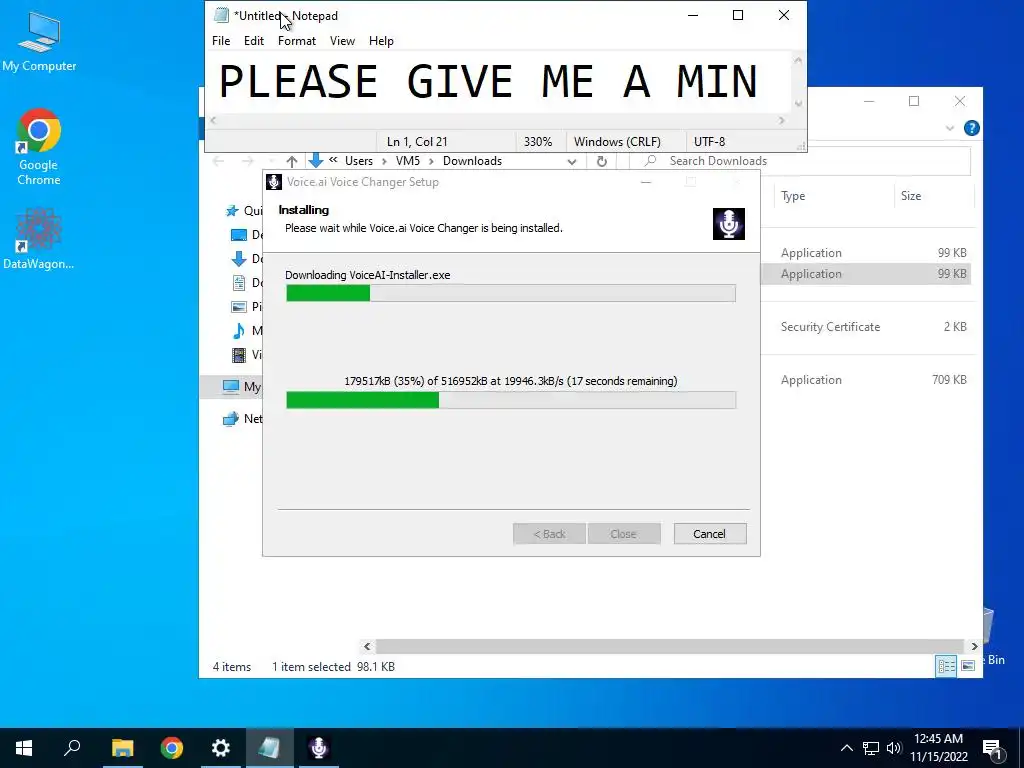Screen dimensions: 1024x768
Task: Click the Explorer refresh button
Action: [601, 161]
